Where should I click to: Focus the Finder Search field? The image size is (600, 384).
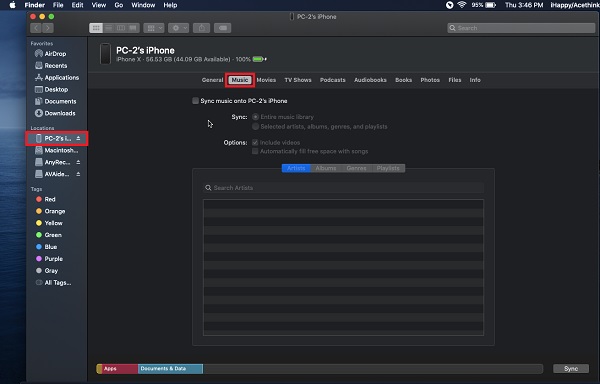click(x=521, y=28)
